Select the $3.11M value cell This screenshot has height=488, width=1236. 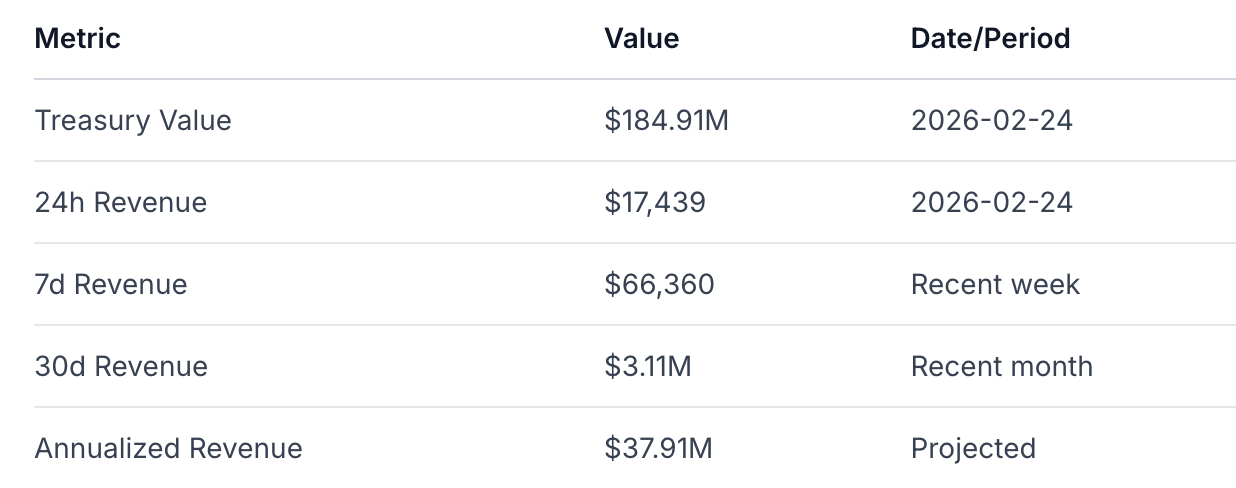coord(648,367)
